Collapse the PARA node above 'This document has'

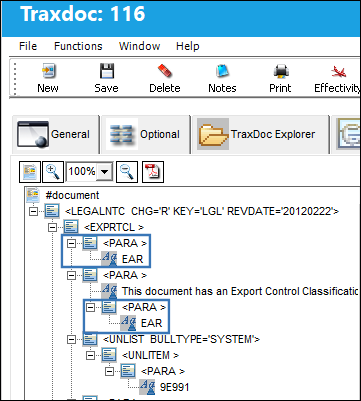pos(71,275)
